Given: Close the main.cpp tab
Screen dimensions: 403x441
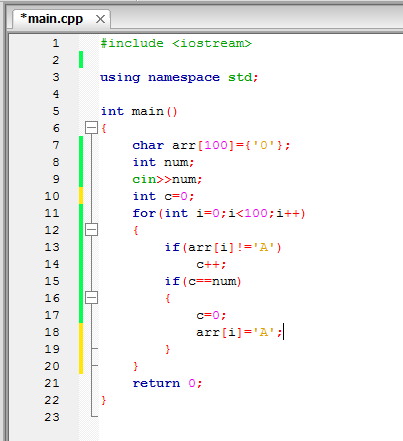Looking at the screenshot, I should pos(100,19).
